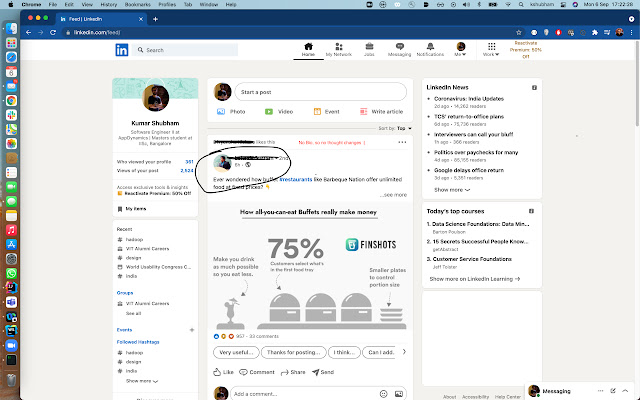Click Write article option
The height and width of the screenshot is (400, 640).
point(381,111)
